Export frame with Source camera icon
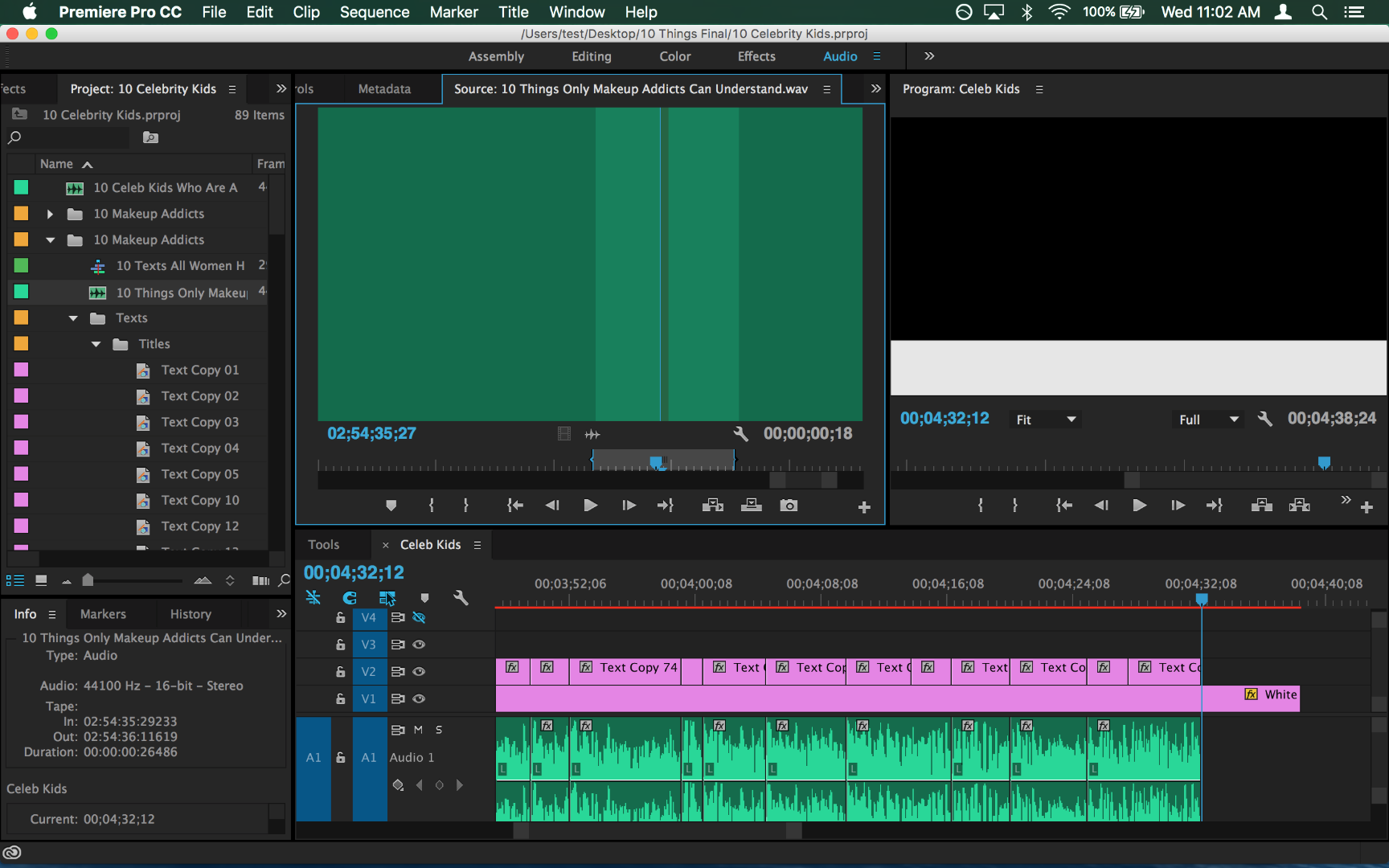1389x868 pixels. (x=789, y=506)
